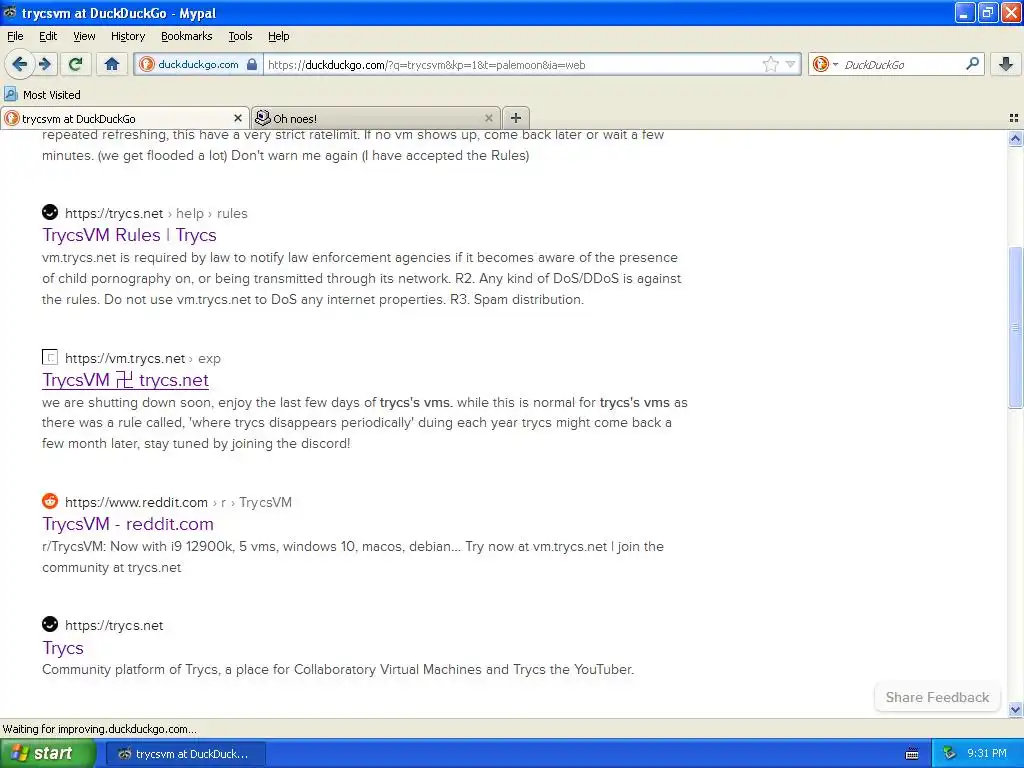Open a new tab with plus button
The height and width of the screenshot is (768, 1024).
coord(516,118)
